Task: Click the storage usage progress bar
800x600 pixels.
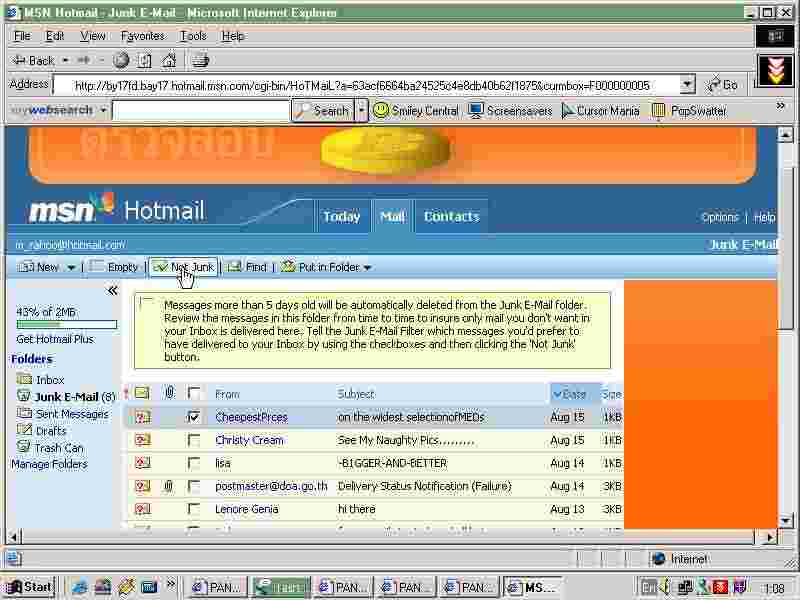Action: 67,324
